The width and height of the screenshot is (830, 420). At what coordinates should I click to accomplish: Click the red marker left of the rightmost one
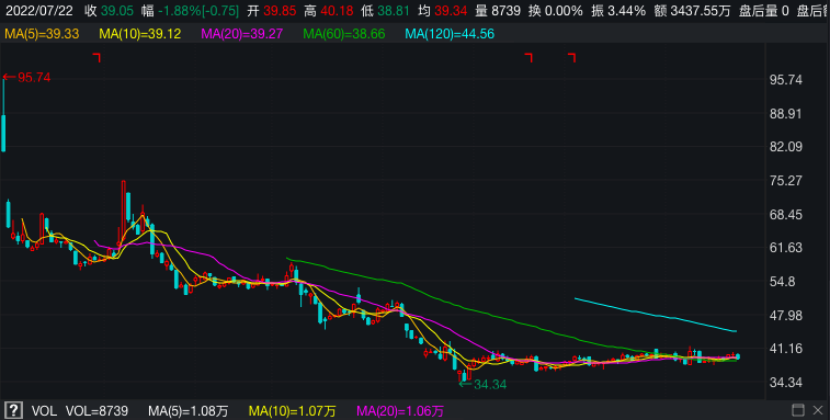pos(529,58)
